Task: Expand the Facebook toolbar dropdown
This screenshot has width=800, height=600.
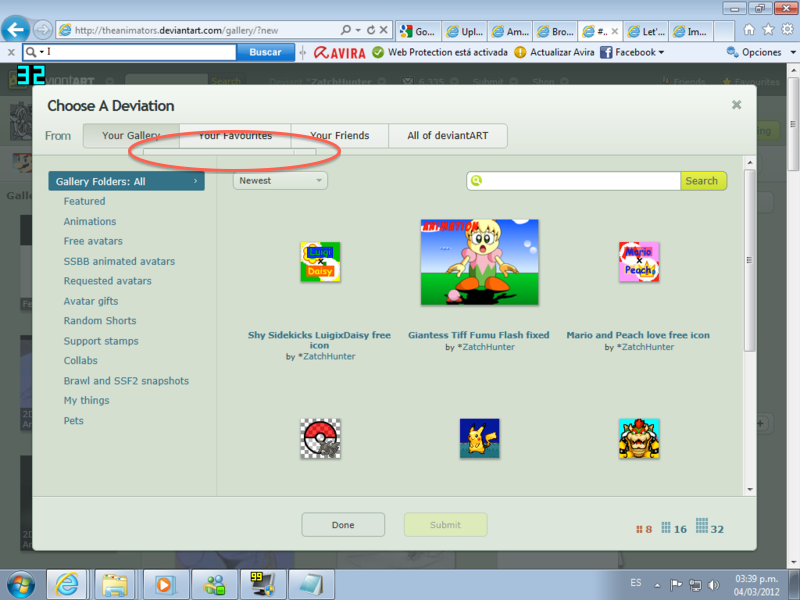Action: [x=661, y=53]
